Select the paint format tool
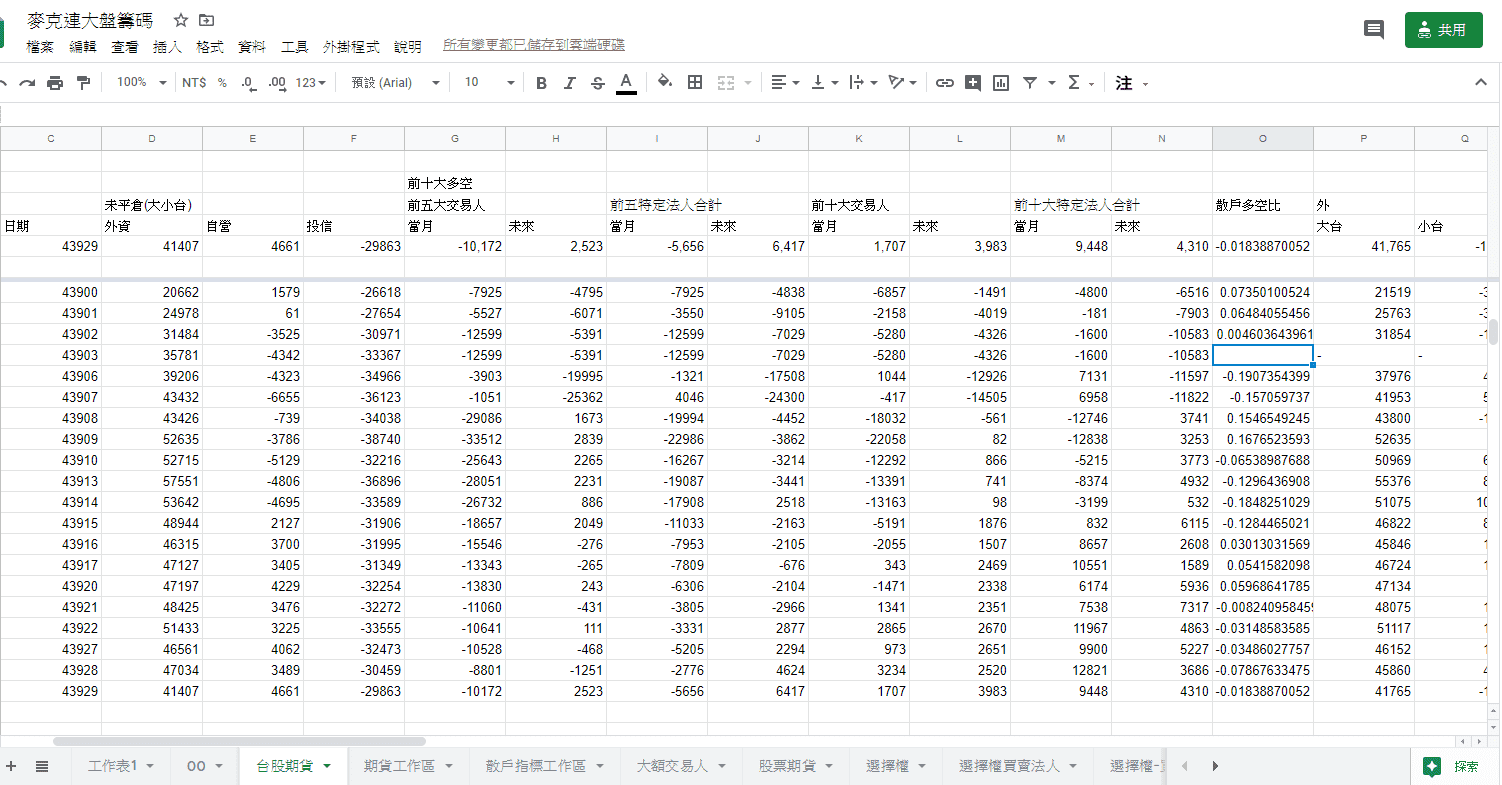Viewport: 1502px width, 785px height. coord(83,83)
